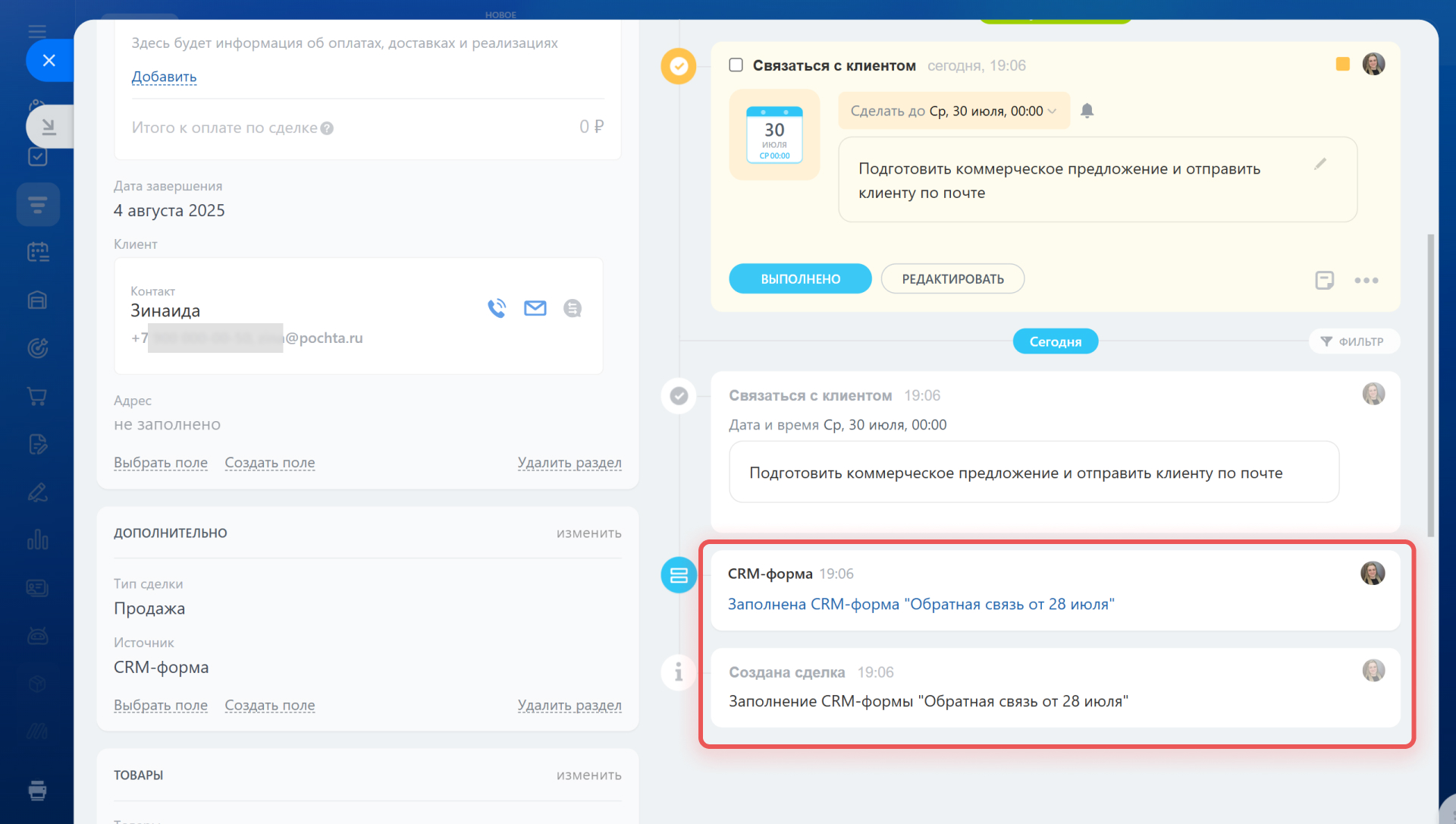Open the Заполнена CRM-форма Обратная связь link
Image resolution: width=1456 pixels, height=824 pixels.
(x=921, y=605)
